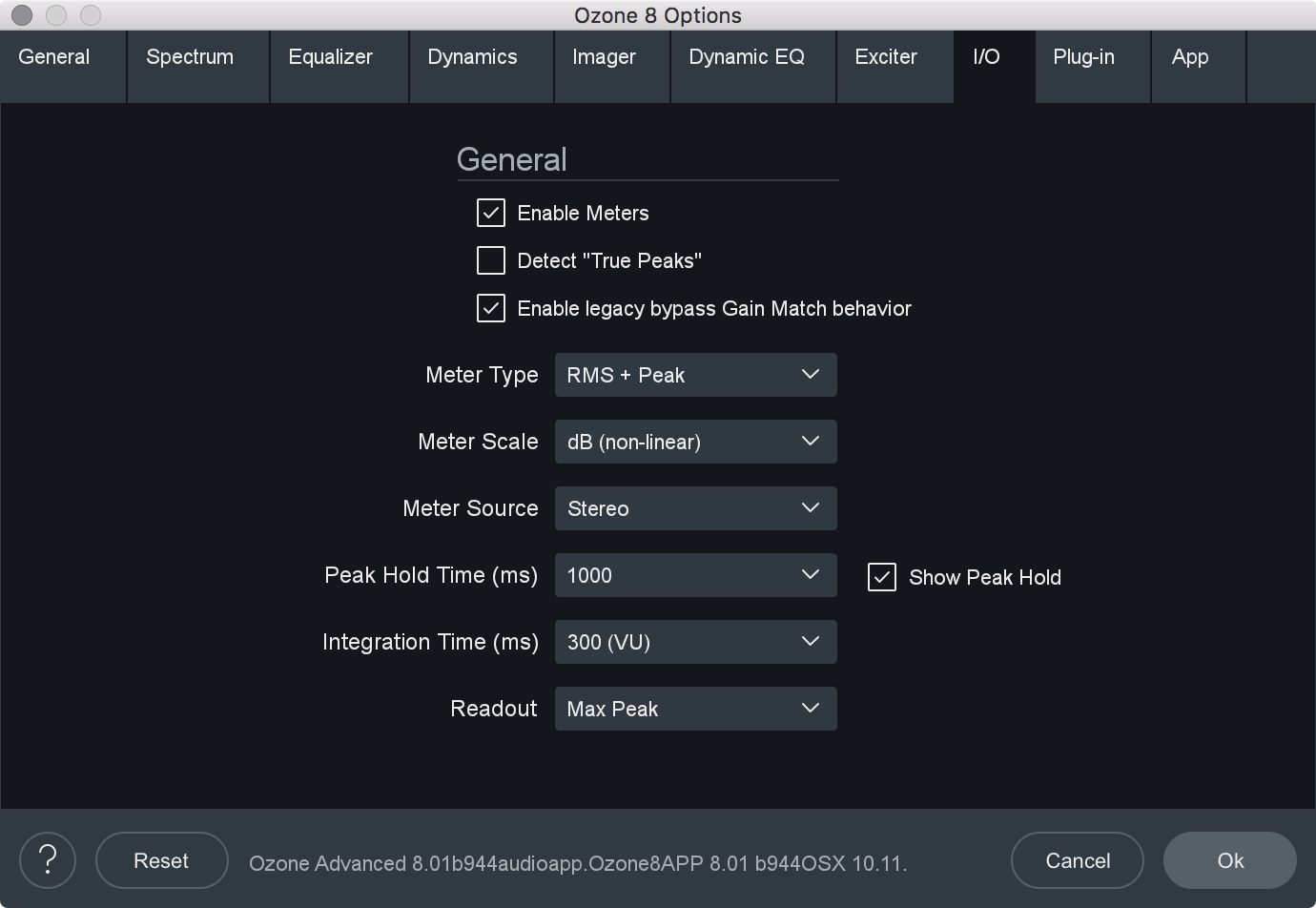Confirm with the Ok button
This screenshot has width=1316, height=908.
click(x=1230, y=860)
